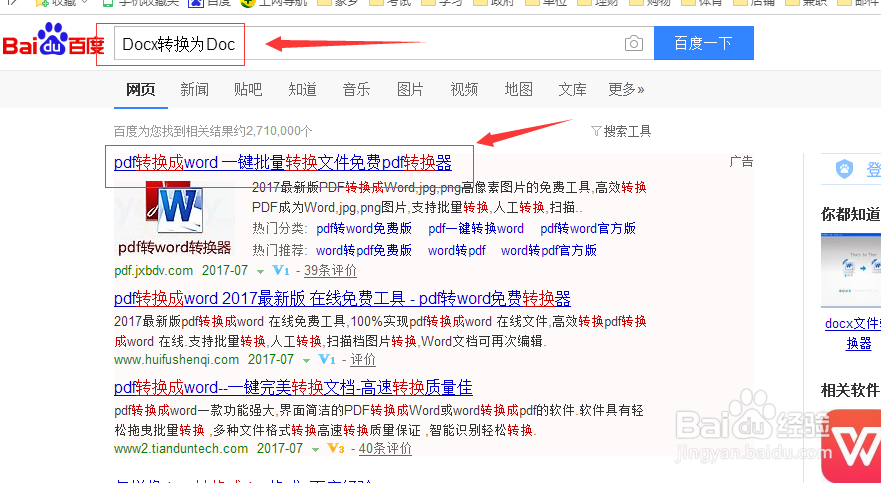The width and height of the screenshot is (881, 483).
Task: Select the 网页 tab
Action: pos(140,89)
